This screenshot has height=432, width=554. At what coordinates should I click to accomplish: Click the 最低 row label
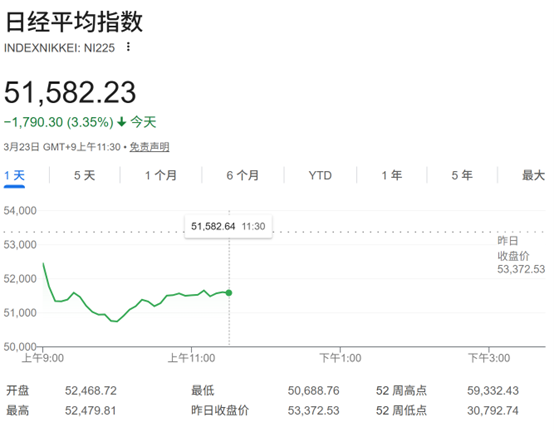203,391
